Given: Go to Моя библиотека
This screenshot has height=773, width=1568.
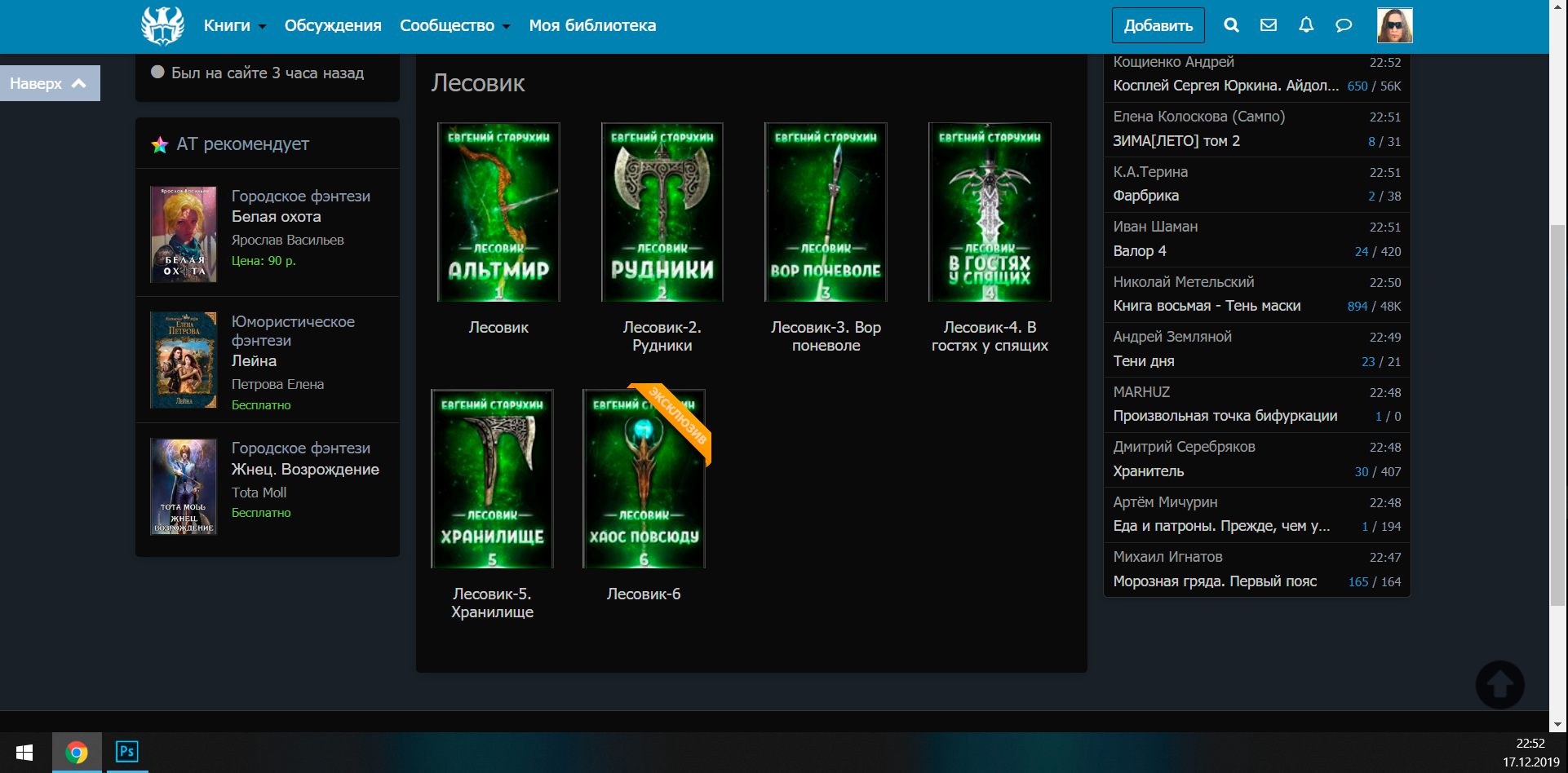Looking at the screenshot, I should (x=592, y=25).
